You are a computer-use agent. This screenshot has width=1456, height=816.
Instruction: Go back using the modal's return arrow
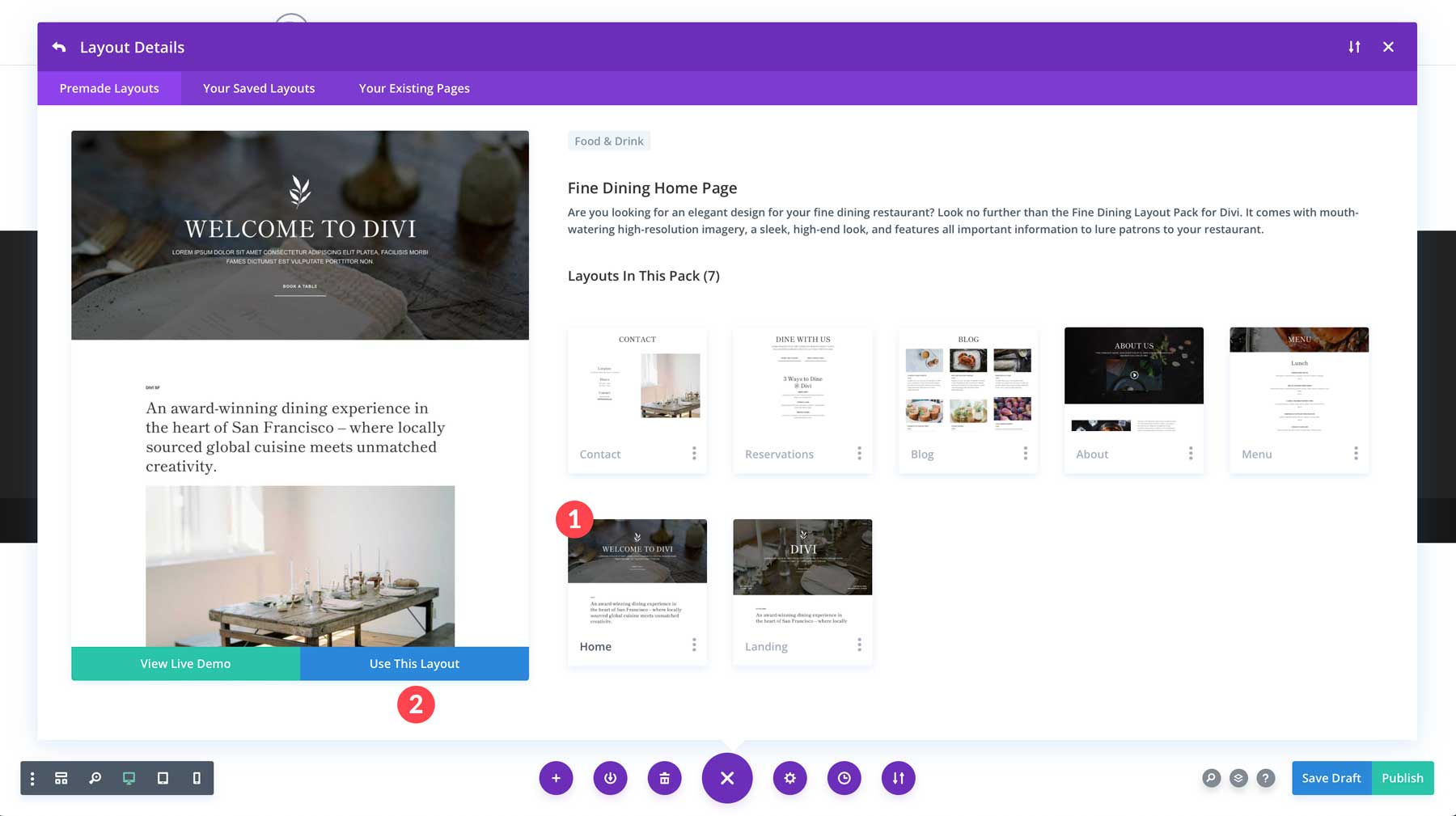(x=59, y=47)
